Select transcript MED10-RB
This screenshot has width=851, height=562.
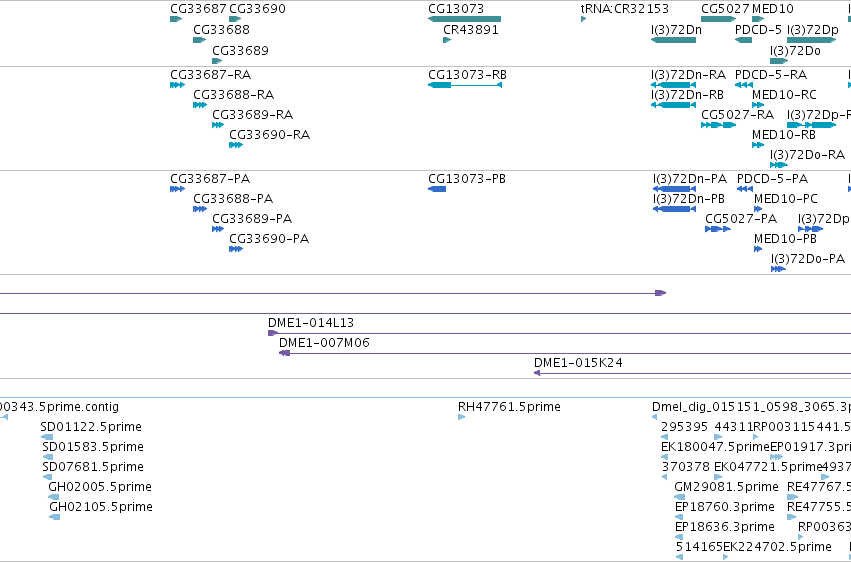tap(758, 145)
